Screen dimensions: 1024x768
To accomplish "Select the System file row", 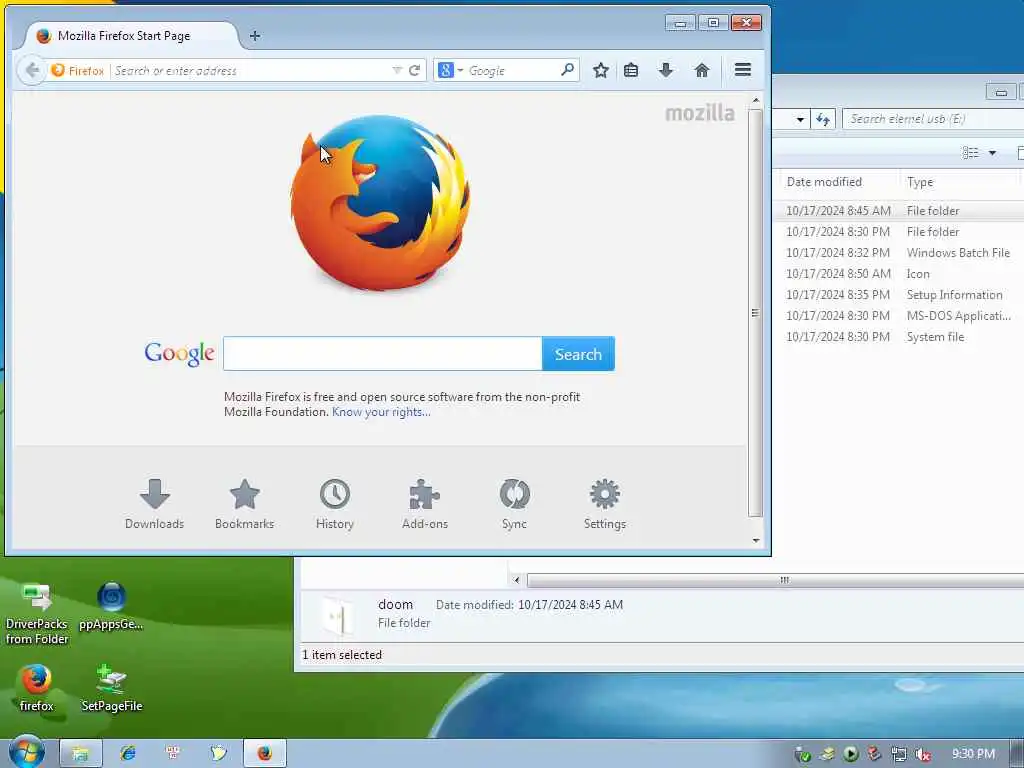I will point(899,337).
